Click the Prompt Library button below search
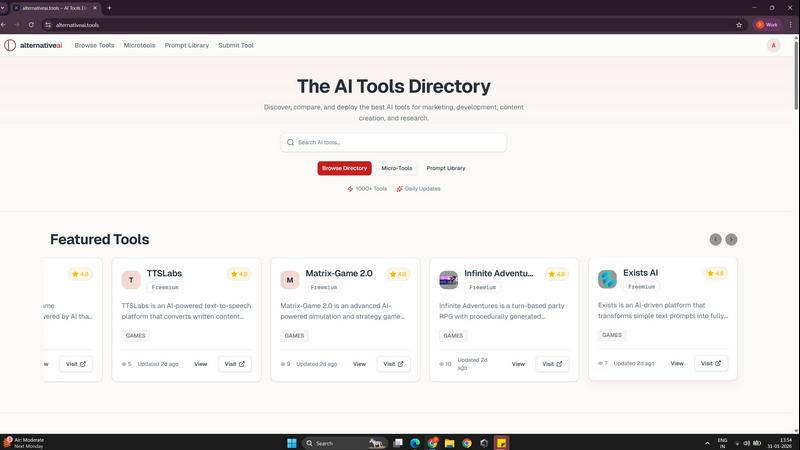 pyautogui.click(x=446, y=168)
